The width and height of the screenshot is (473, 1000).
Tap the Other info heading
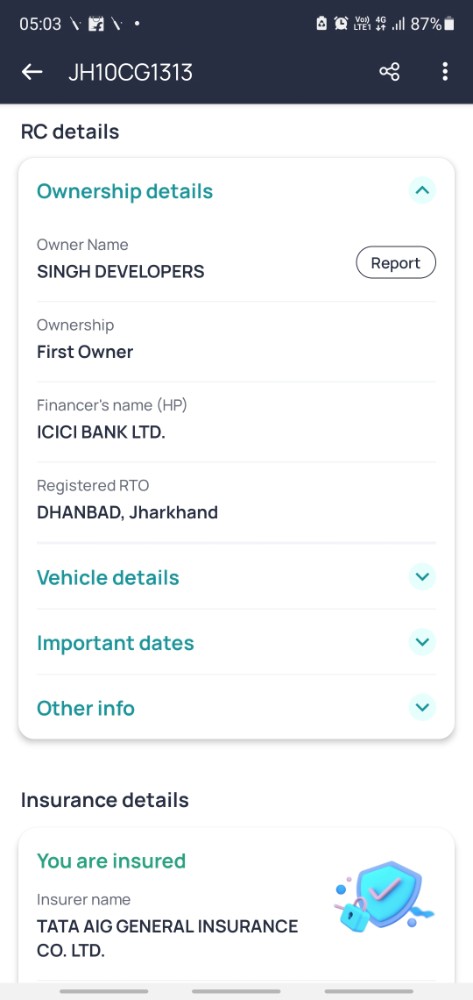coord(85,708)
